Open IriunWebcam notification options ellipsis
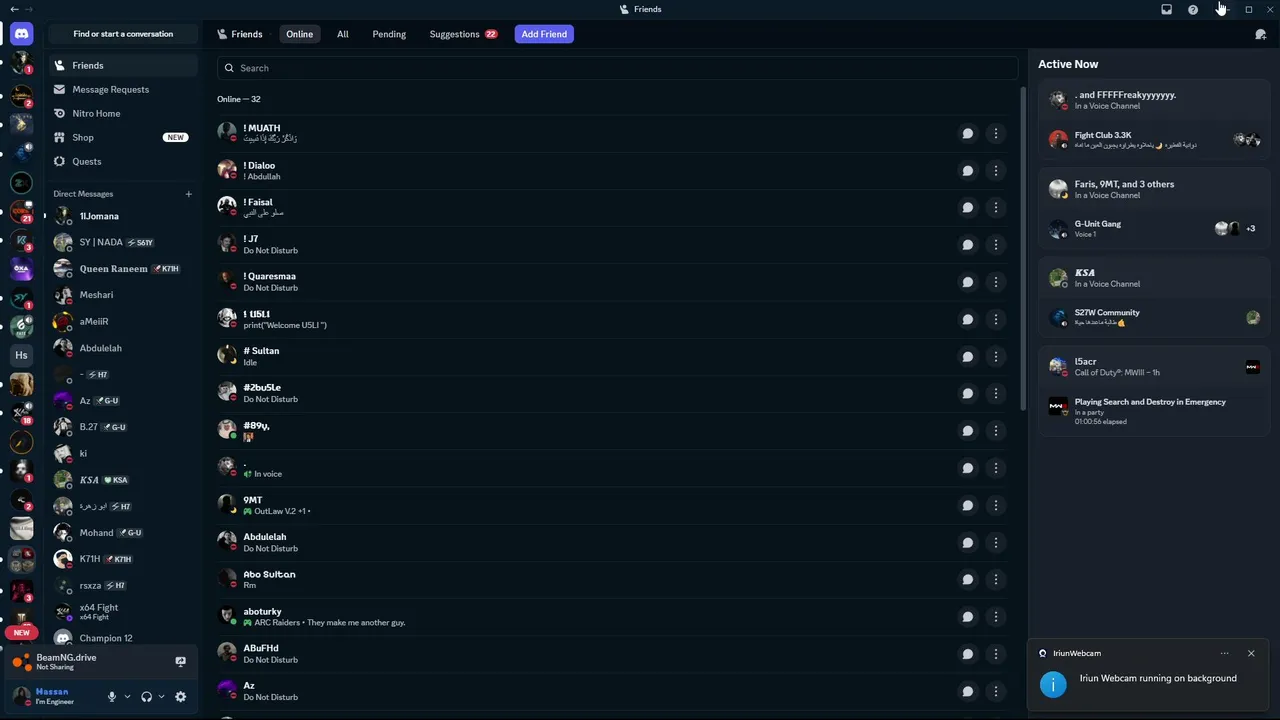Screen dimensions: 1280x720 click(x=1224, y=653)
